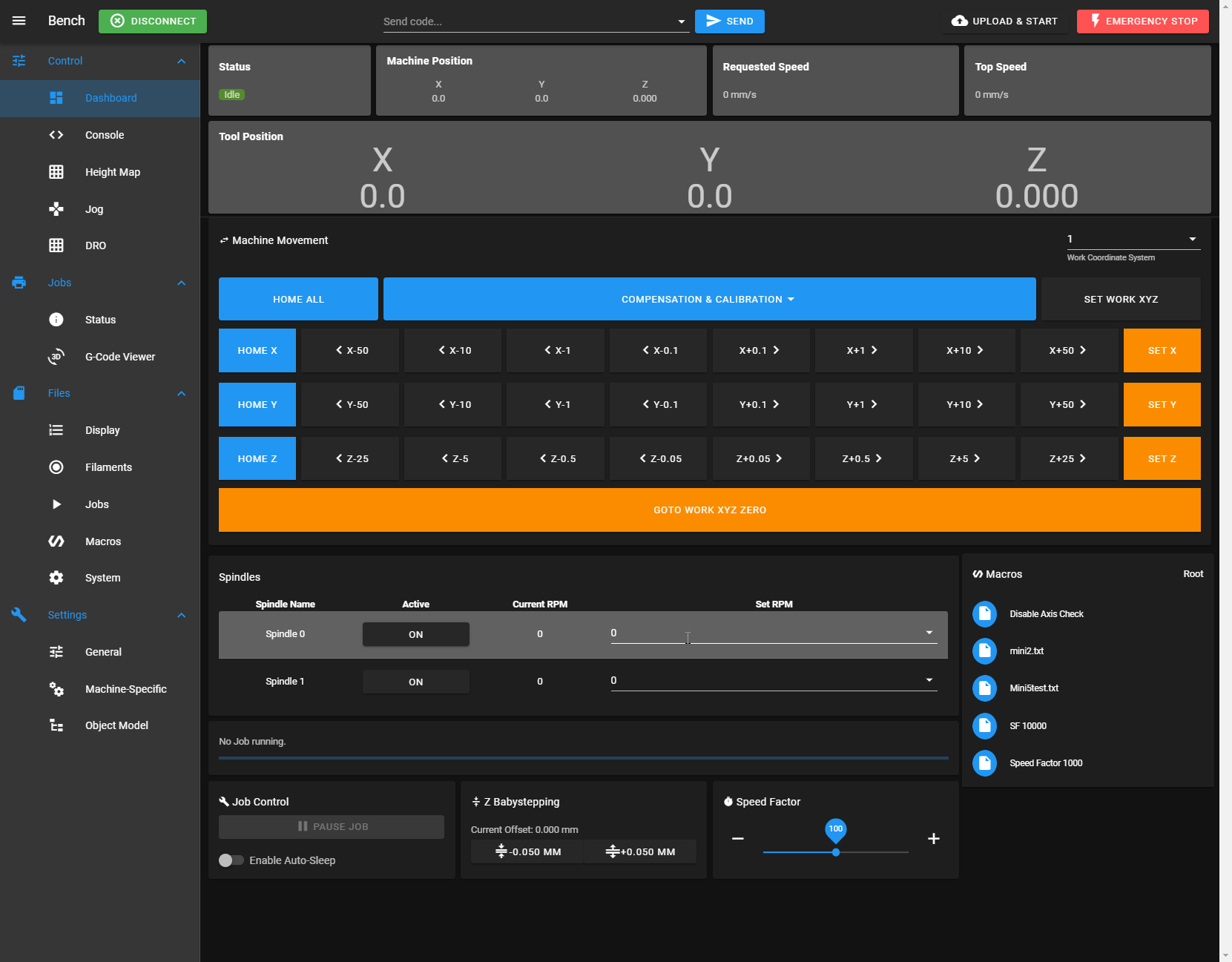Click Upload & Start button
1232x962 pixels.
[1005, 21]
